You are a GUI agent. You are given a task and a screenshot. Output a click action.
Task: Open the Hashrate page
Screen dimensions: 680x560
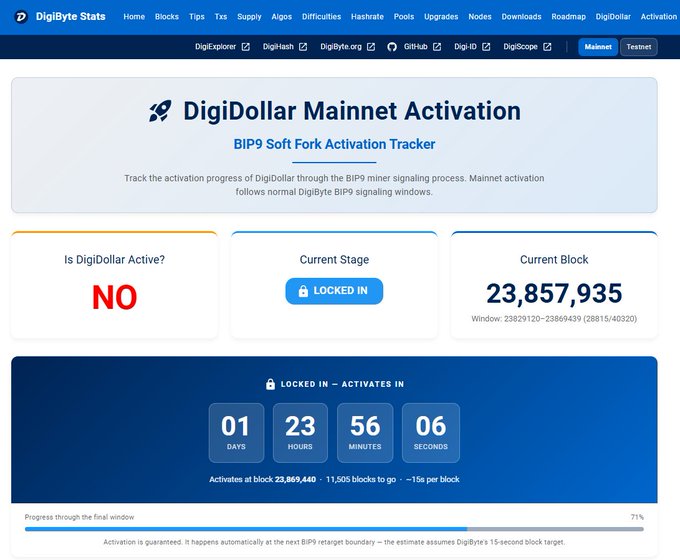[367, 17]
